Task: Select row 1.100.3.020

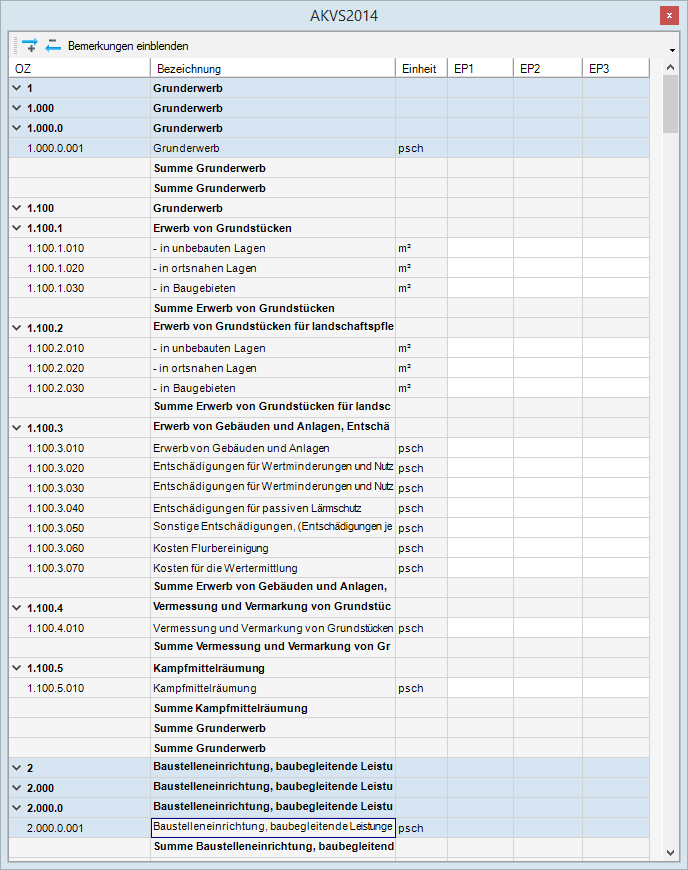Action: click(x=329, y=468)
